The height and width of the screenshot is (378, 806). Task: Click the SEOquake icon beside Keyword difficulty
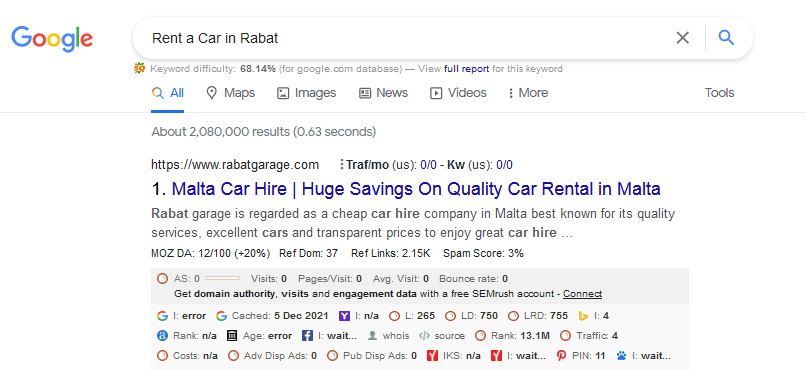coord(139,68)
